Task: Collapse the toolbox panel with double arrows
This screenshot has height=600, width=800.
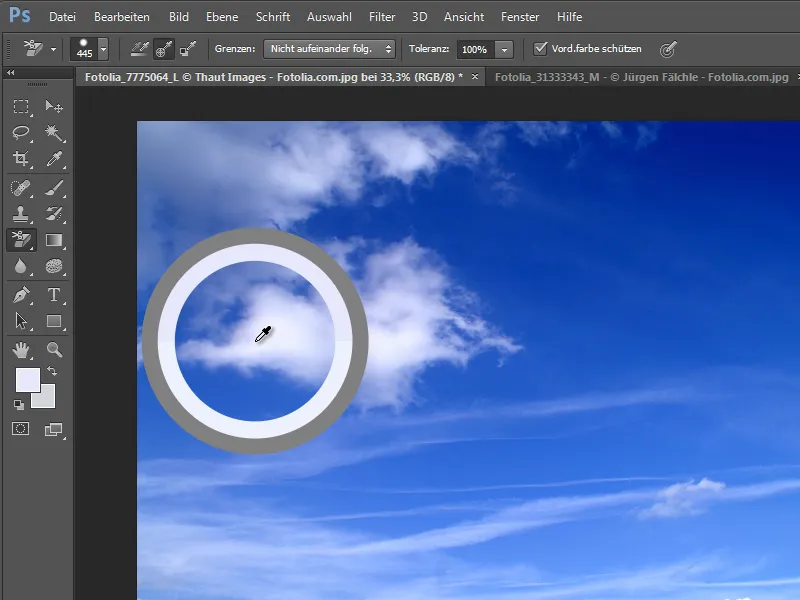Action: pos(10,73)
